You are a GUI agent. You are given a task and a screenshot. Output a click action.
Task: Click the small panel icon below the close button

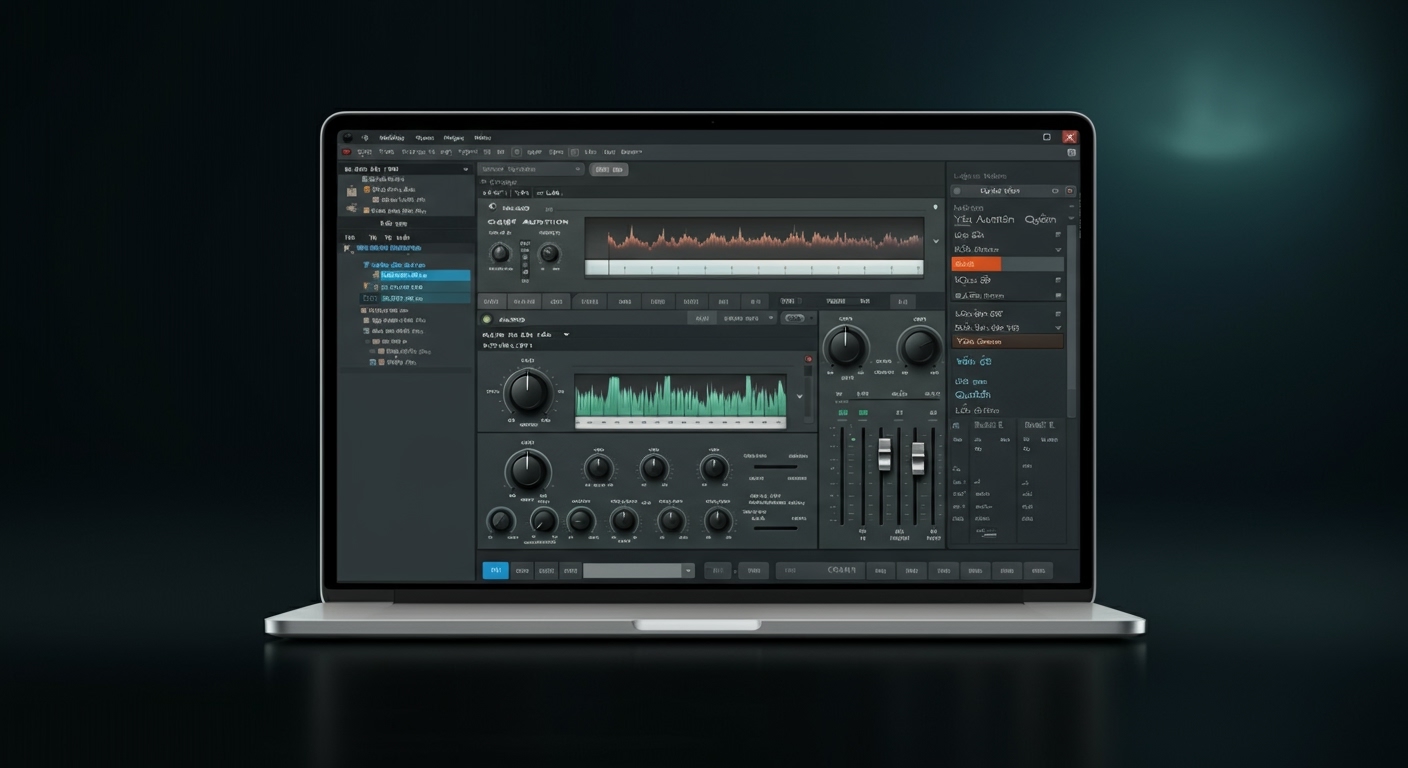(1071, 153)
